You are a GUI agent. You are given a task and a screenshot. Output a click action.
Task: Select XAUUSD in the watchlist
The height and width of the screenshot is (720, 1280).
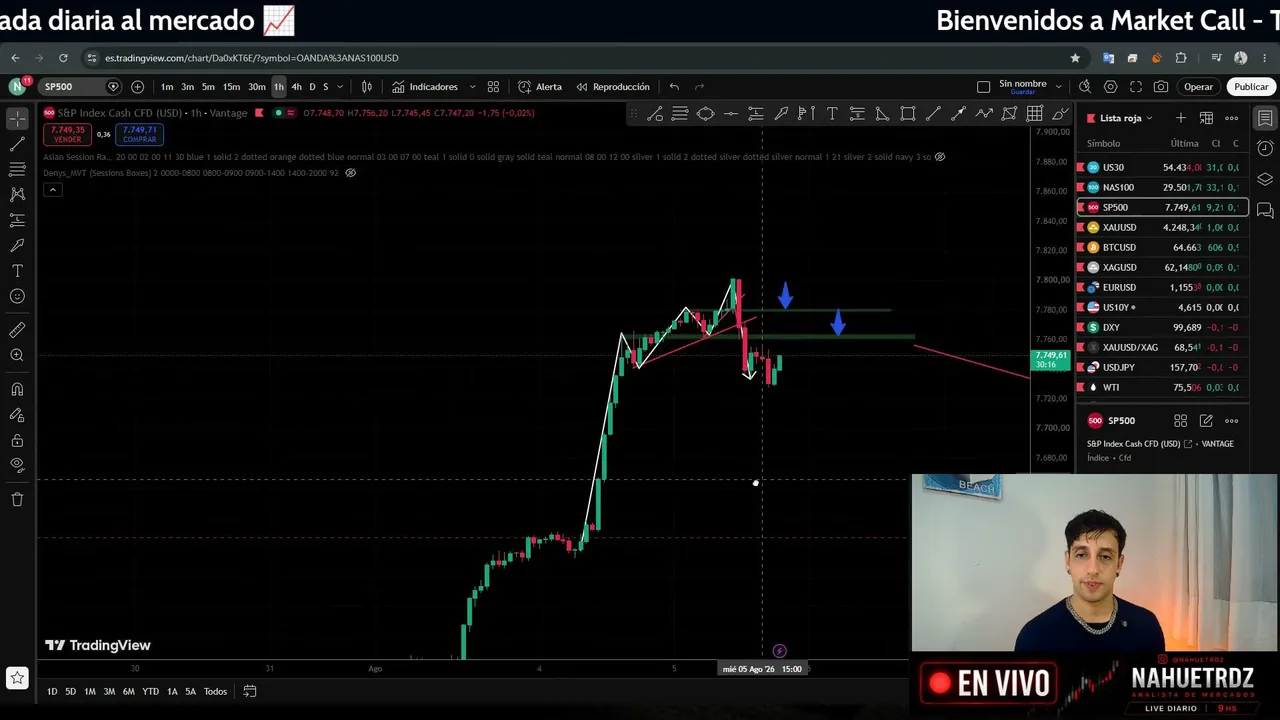pyautogui.click(x=1162, y=227)
